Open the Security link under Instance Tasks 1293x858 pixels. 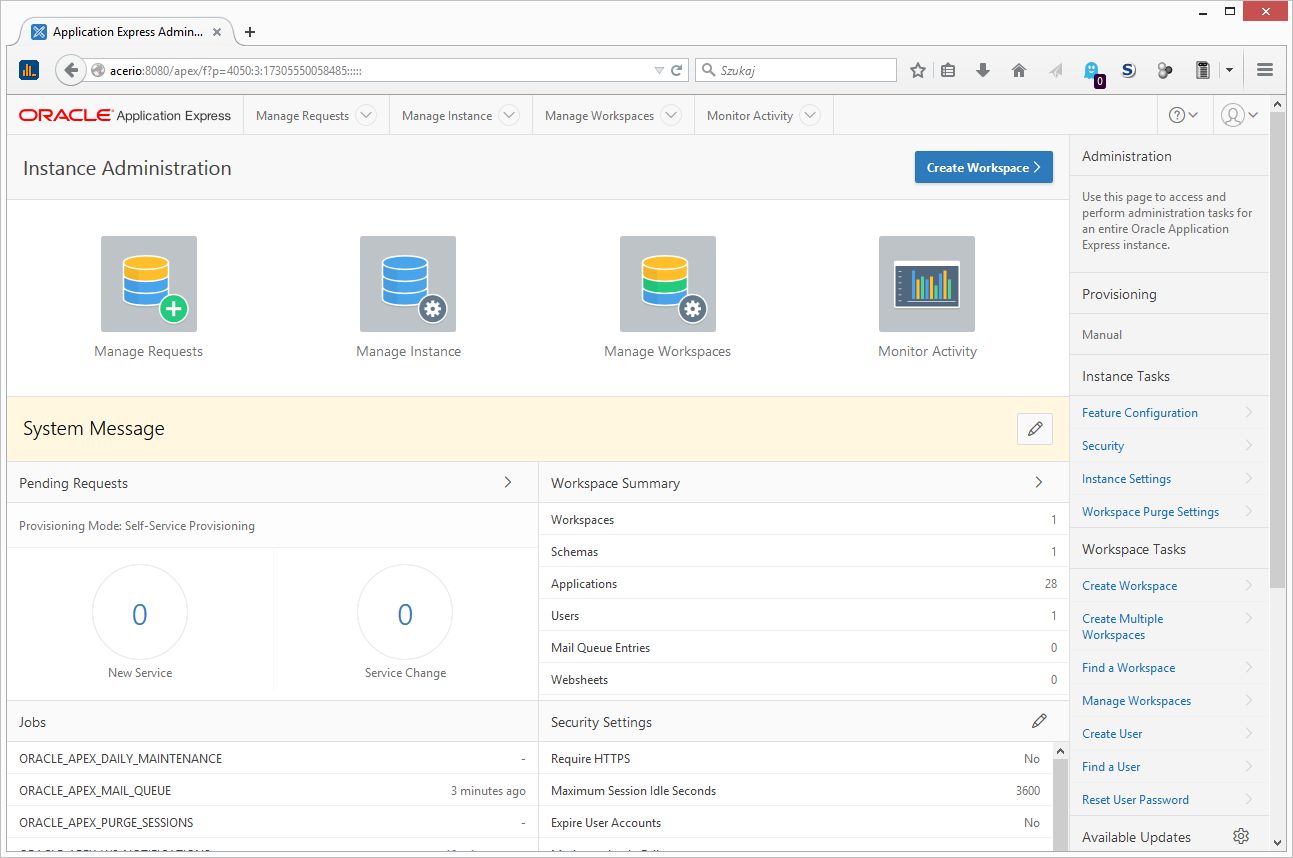[x=1103, y=445]
